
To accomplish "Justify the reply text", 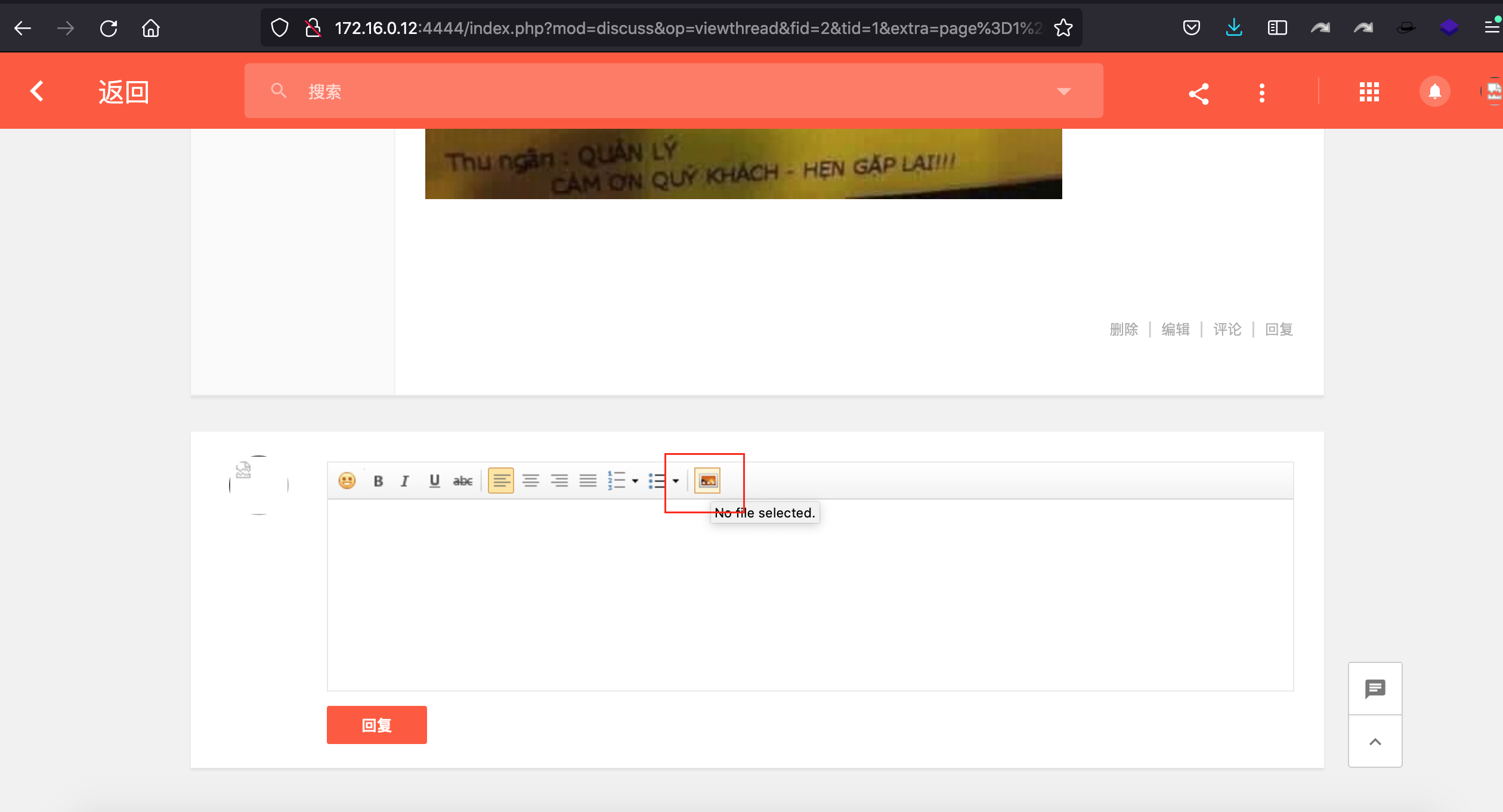I will tap(587, 481).
